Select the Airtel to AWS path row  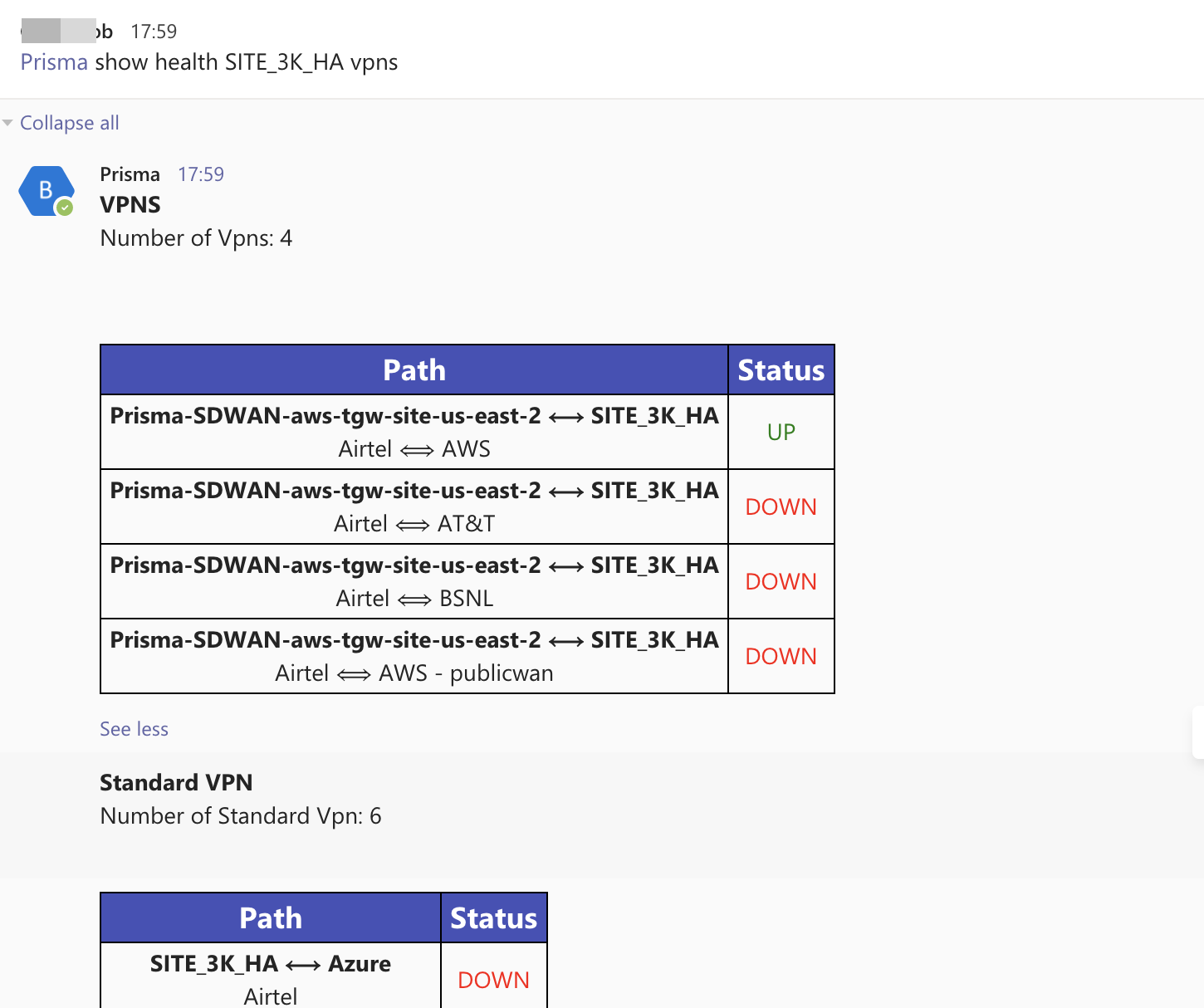[414, 432]
